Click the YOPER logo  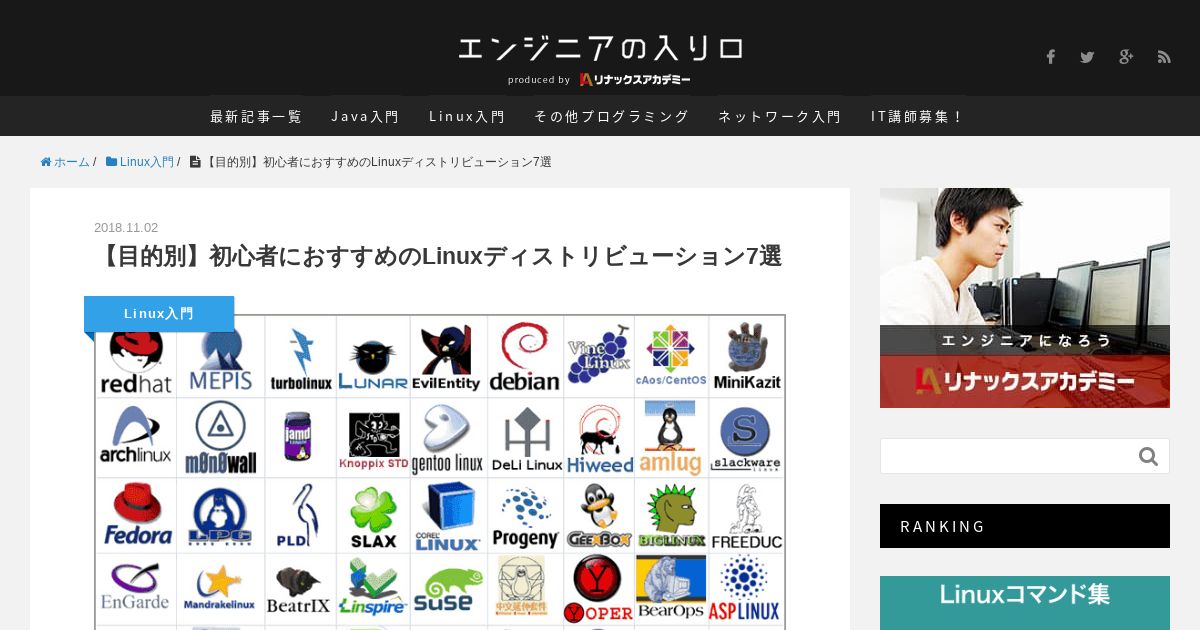click(598, 590)
